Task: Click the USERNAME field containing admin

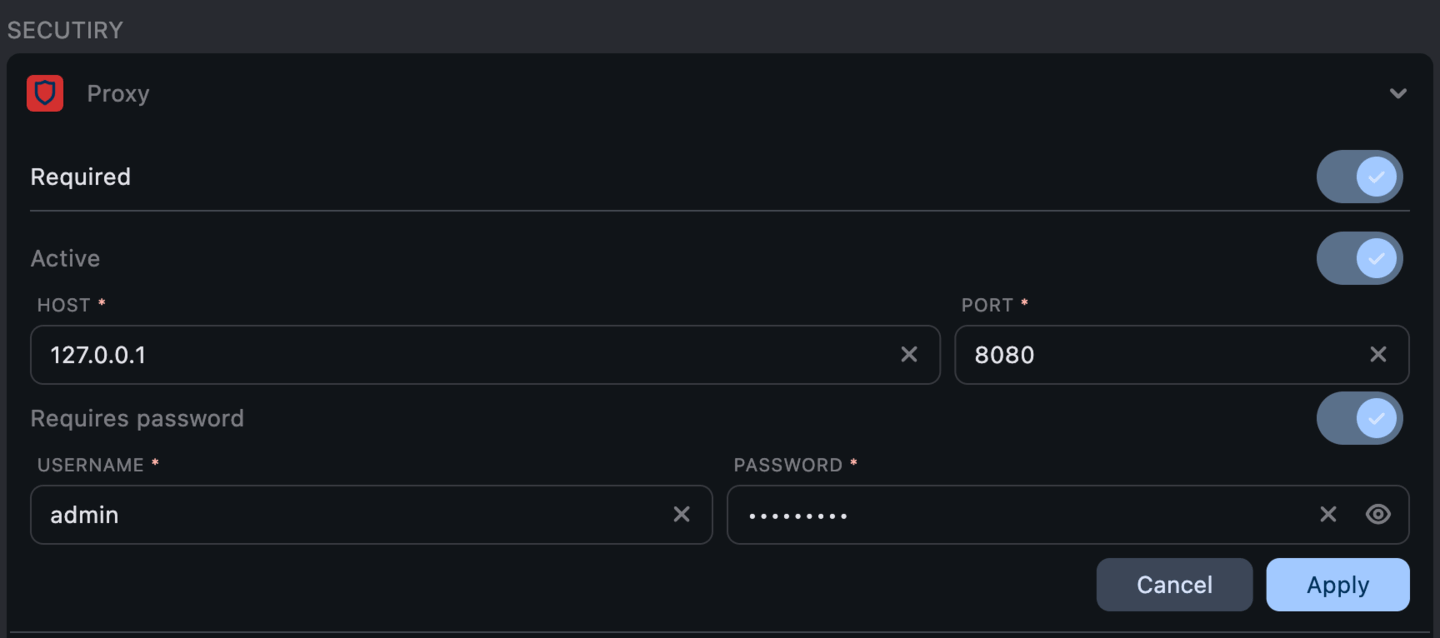Action: (300, 514)
